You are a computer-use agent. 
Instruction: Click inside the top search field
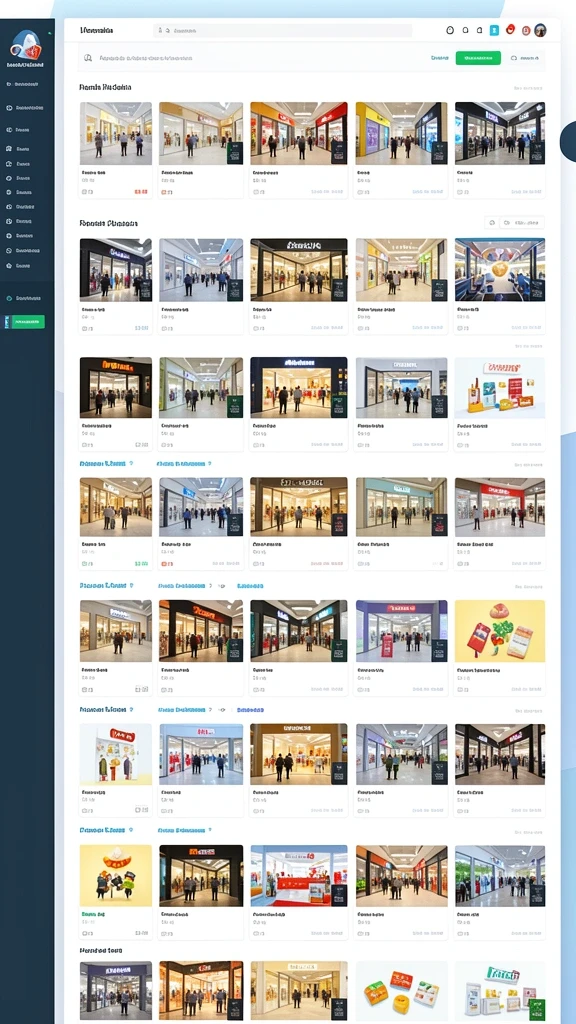click(283, 30)
